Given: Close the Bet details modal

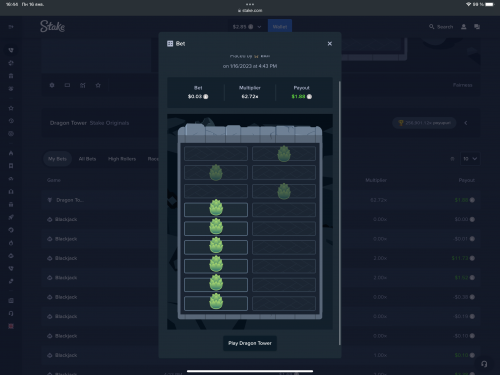Looking at the screenshot, I should click(x=330, y=44).
